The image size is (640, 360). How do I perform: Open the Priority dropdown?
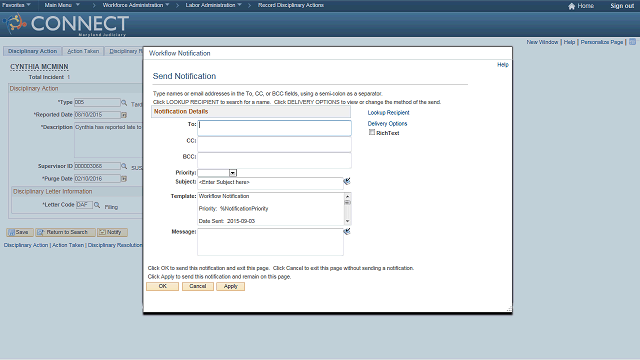tap(233, 173)
